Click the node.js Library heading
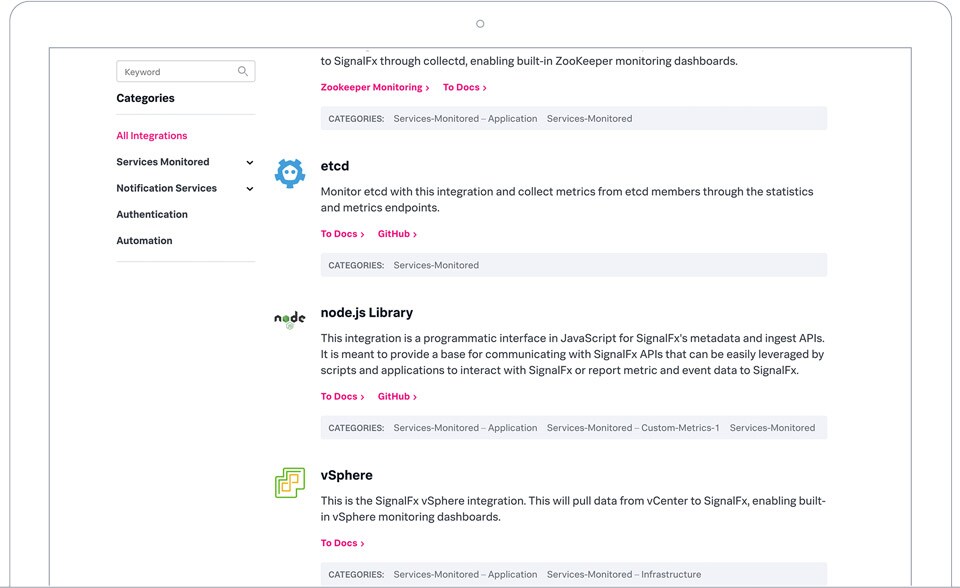 click(367, 312)
